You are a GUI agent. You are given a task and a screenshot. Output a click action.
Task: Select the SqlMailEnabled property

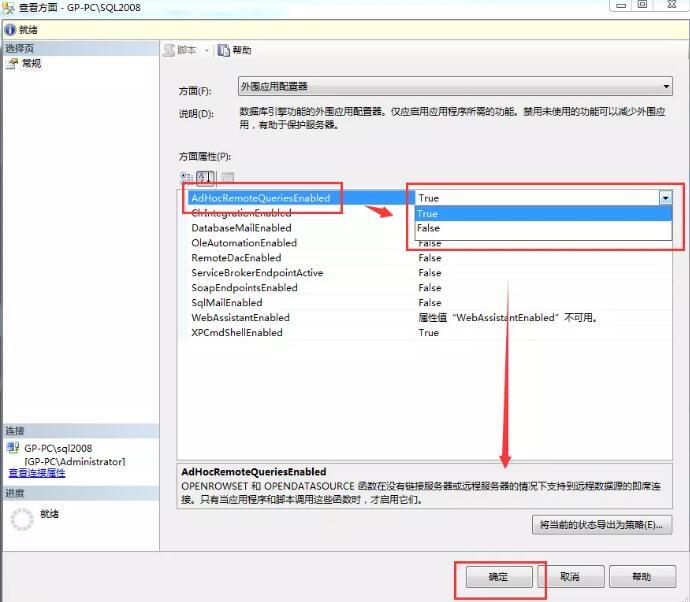(227, 303)
